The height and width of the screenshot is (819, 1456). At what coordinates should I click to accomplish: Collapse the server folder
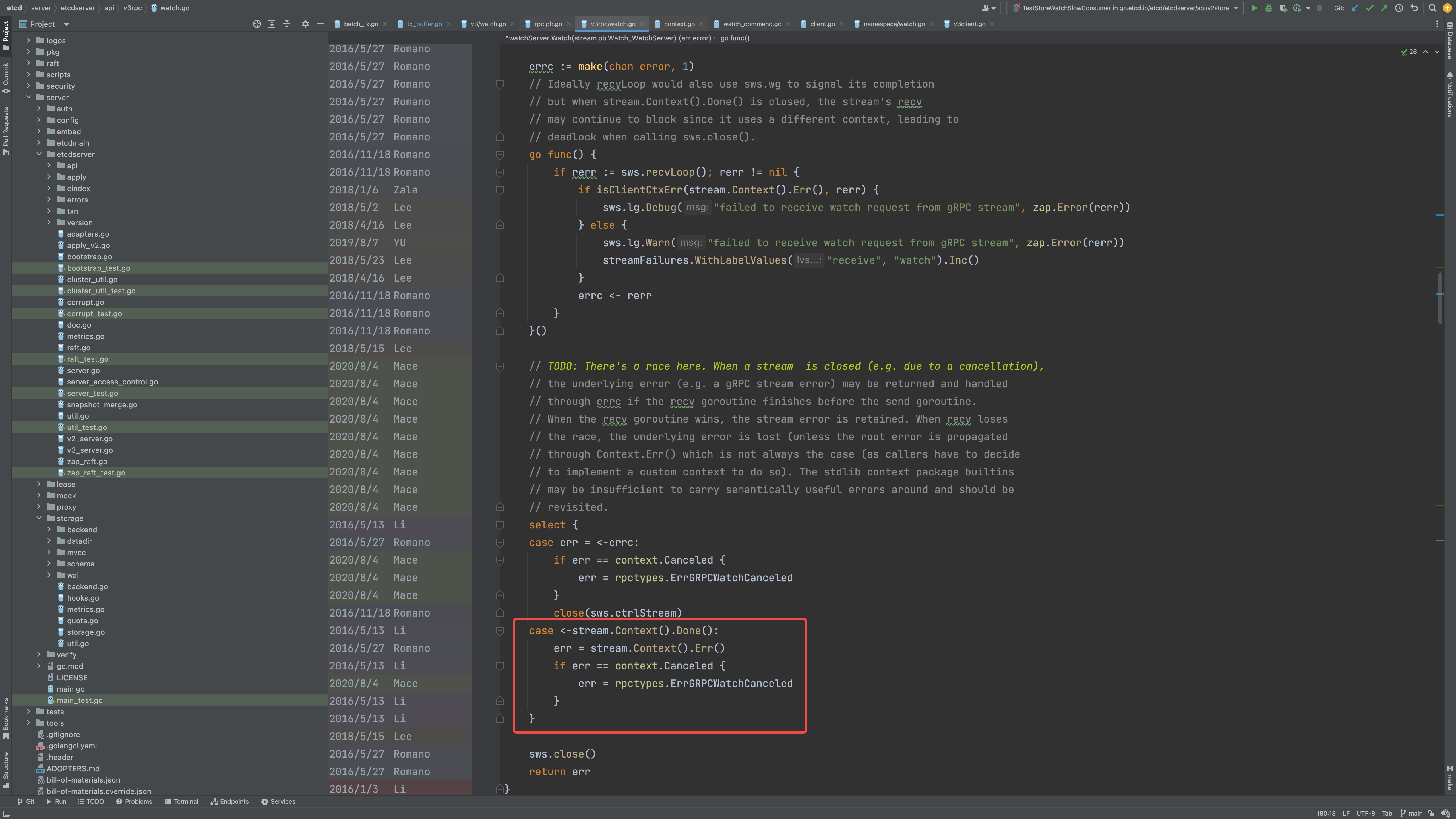tap(28, 97)
